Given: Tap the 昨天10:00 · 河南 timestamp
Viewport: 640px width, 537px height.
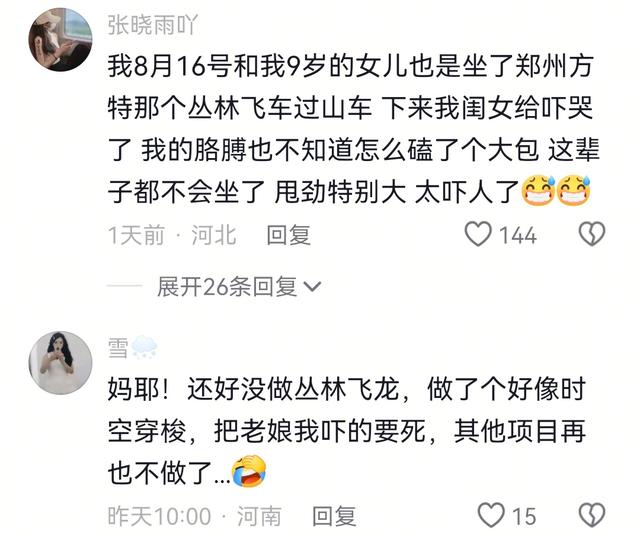Looking at the screenshot, I should click(195, 516).
